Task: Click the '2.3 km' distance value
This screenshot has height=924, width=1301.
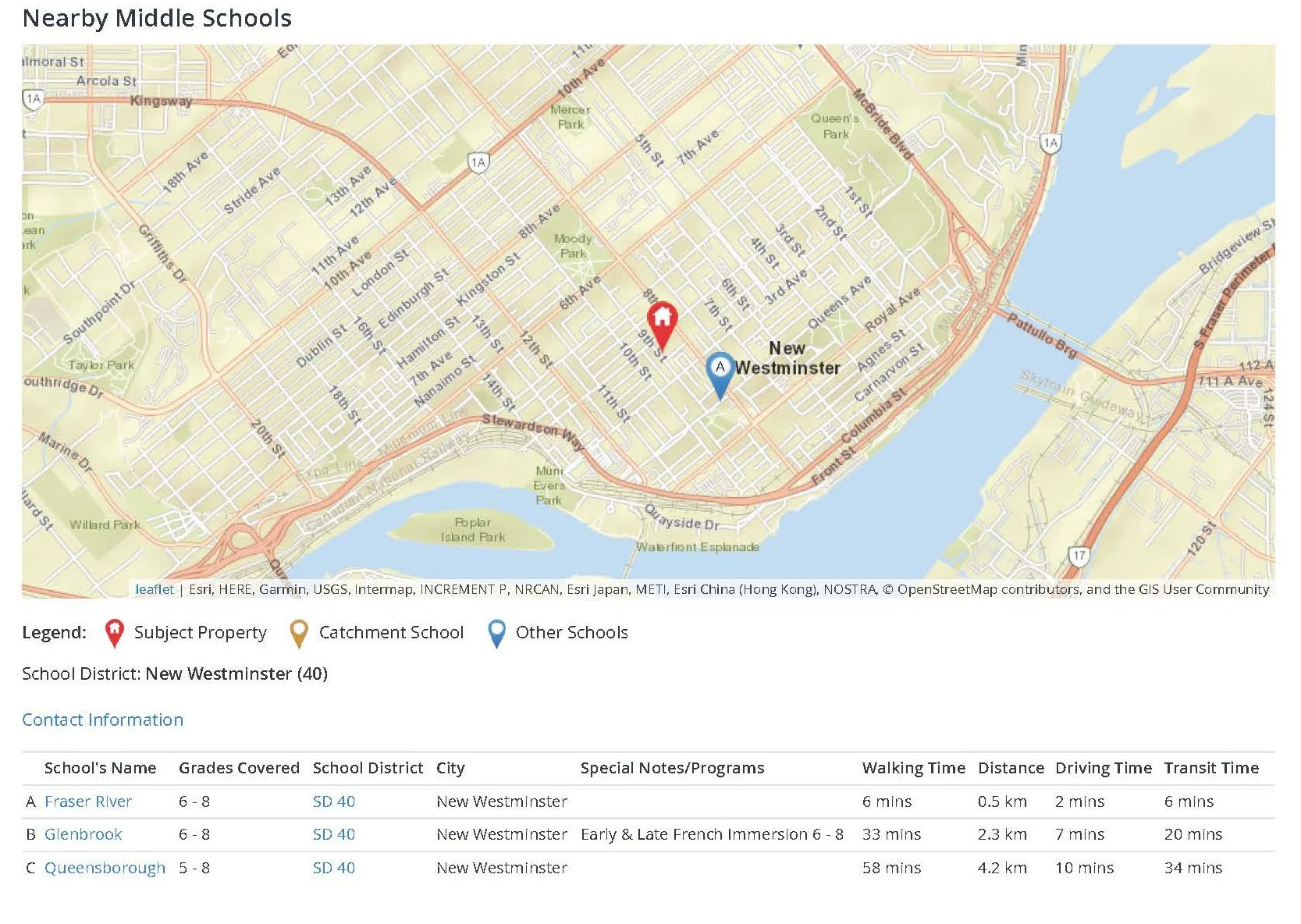Action: (1002, 834)
